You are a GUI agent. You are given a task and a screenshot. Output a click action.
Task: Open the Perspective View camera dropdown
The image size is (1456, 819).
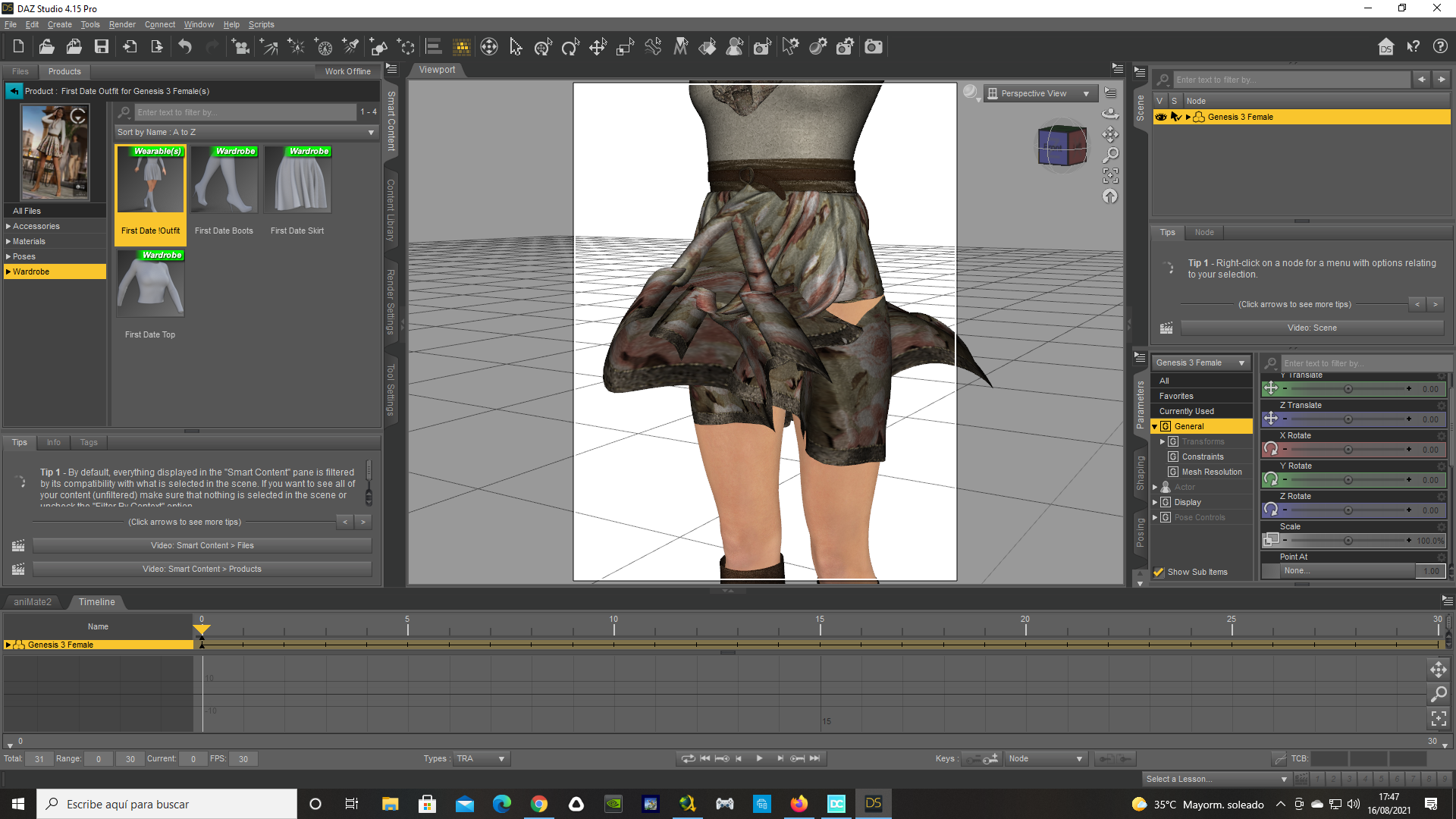tap(1040, 93)
